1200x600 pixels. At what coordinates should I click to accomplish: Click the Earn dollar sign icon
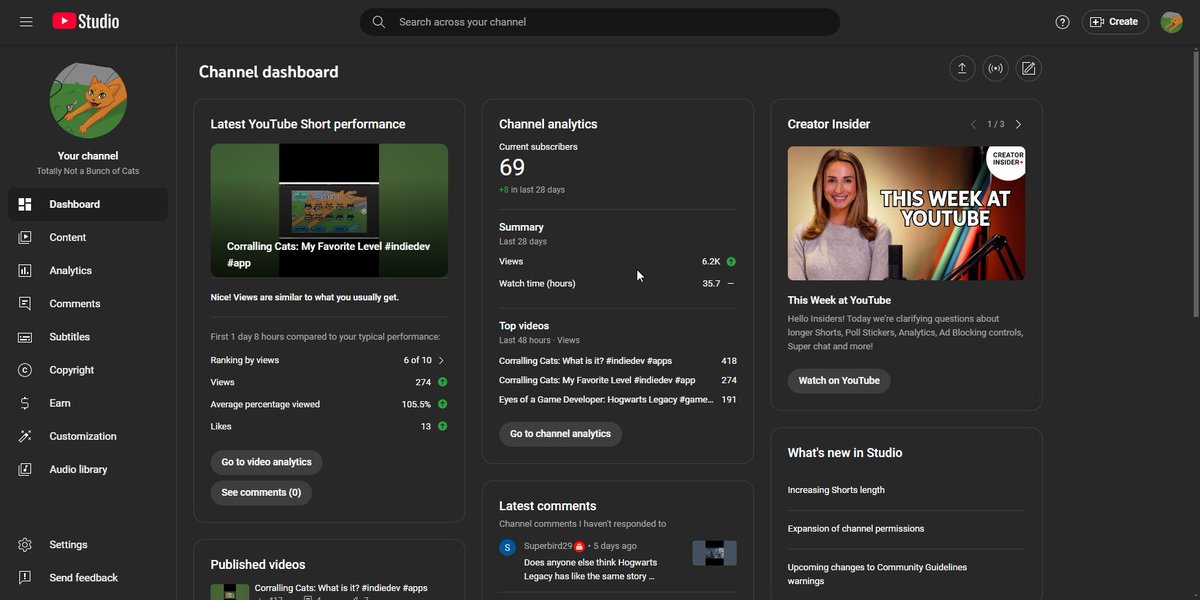(x=26, y=403)
